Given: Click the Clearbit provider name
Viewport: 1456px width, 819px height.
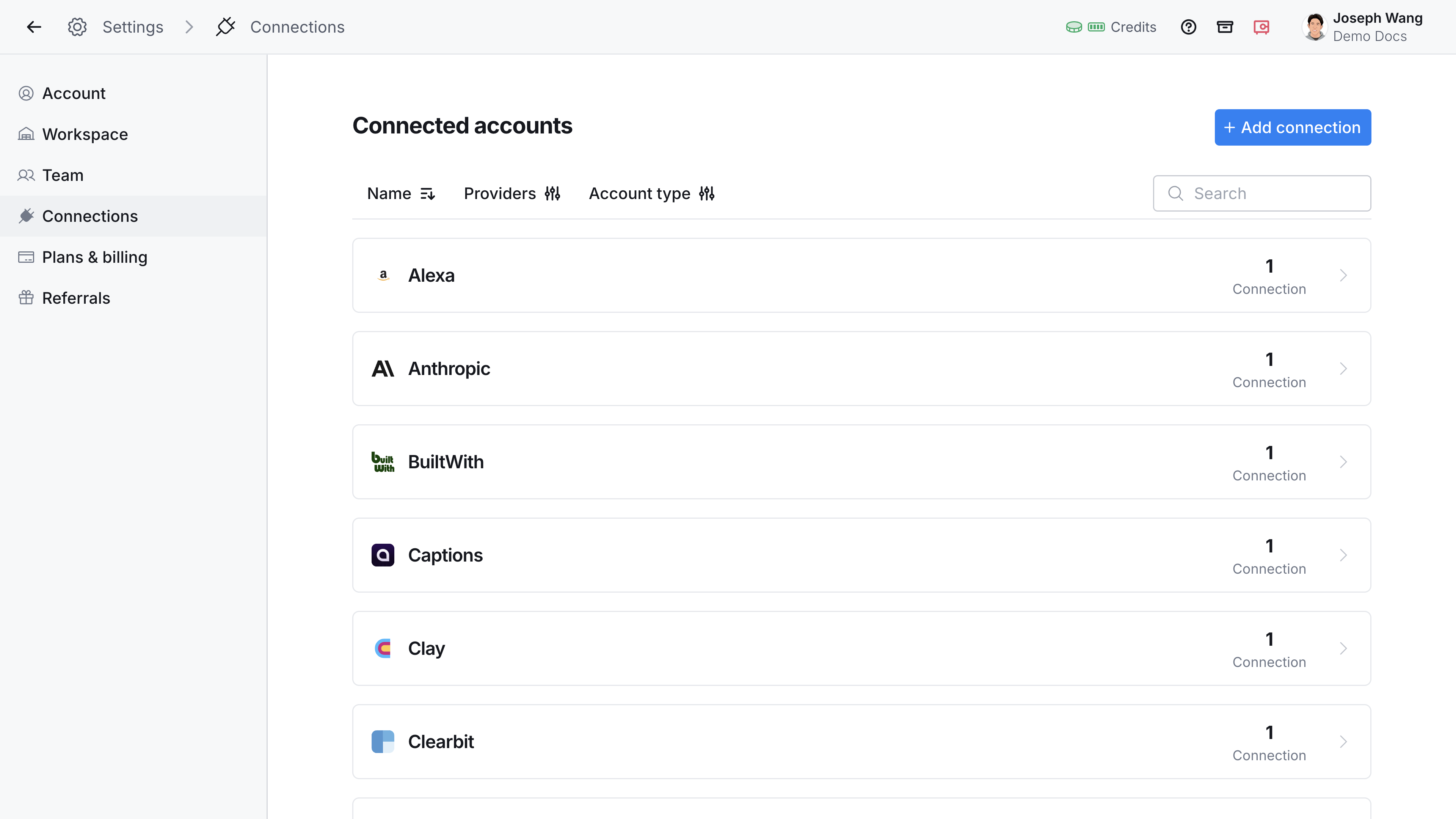Looking at the screenshot, I should tap(441, 742).
